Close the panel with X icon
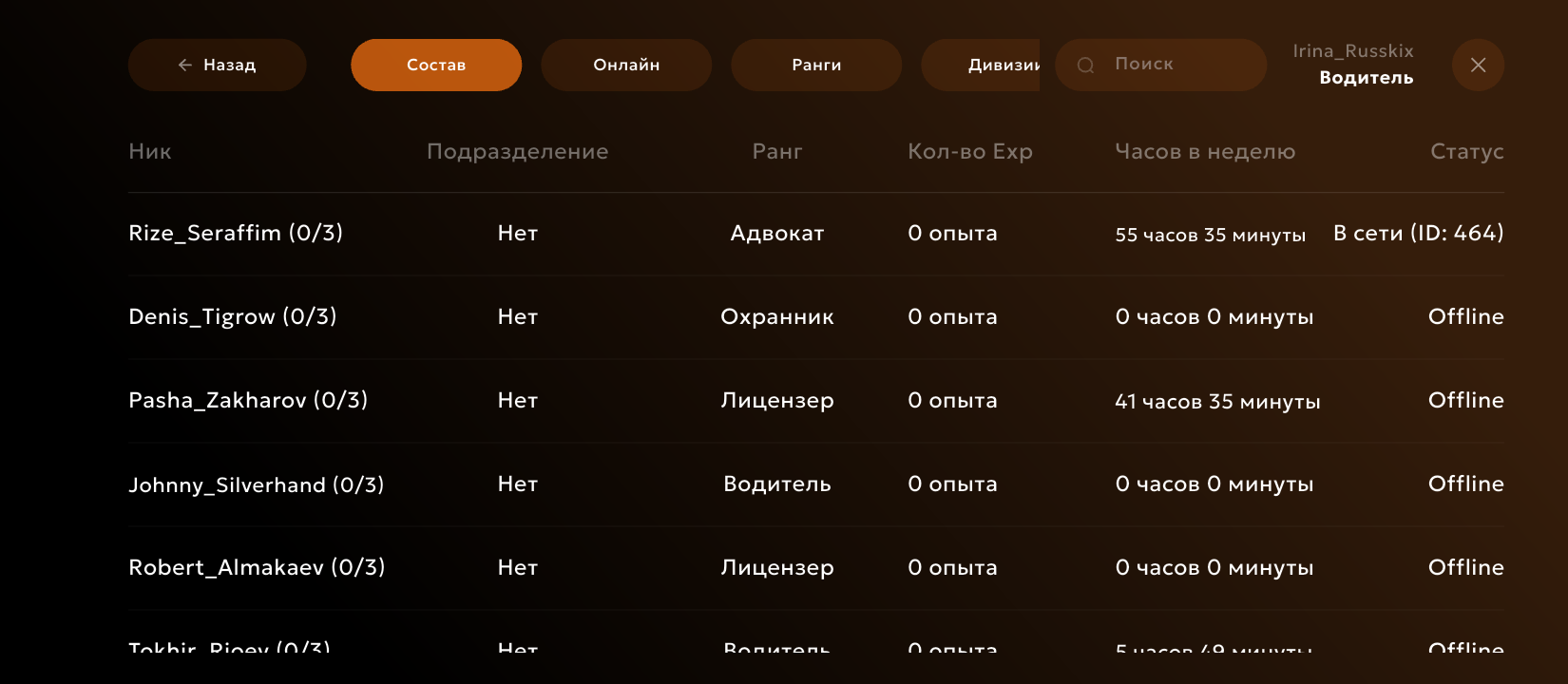This screenshot has height=684, width=1568. click(1478, 65)
